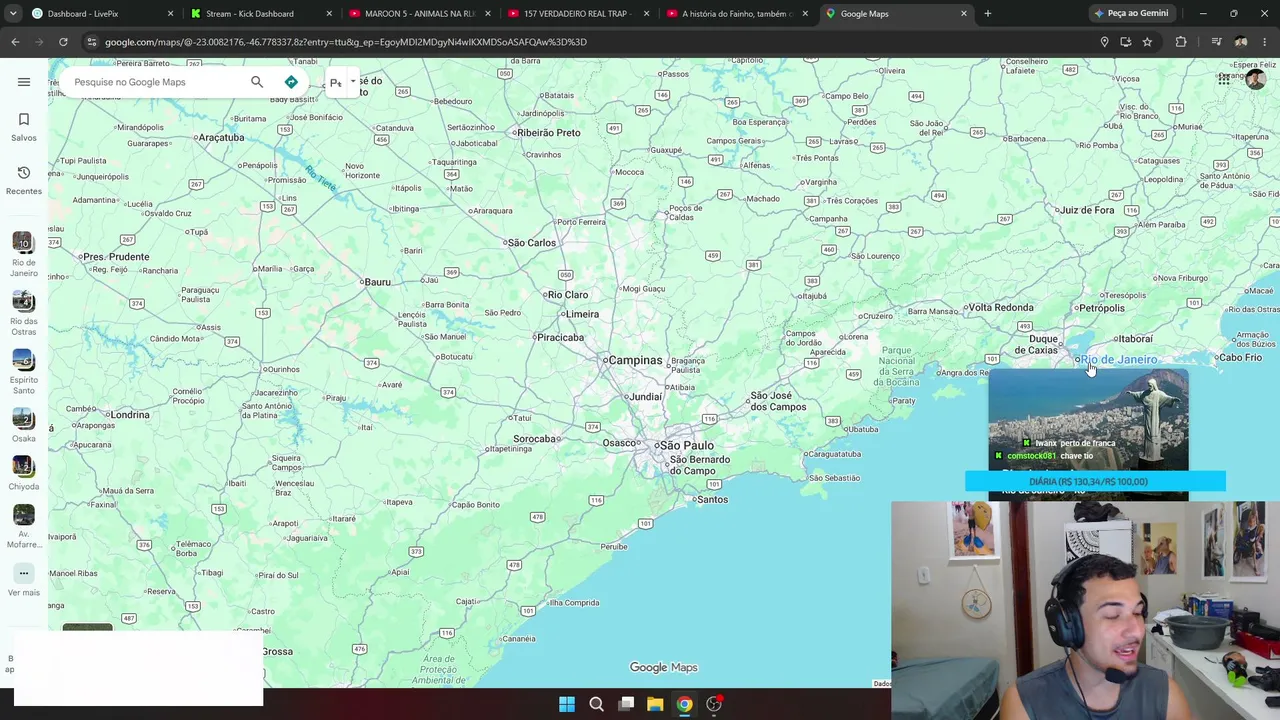Click Santos city label on map
This screenshot has height=720, width=1280.
pyautogui.click(x=712, y=500)
